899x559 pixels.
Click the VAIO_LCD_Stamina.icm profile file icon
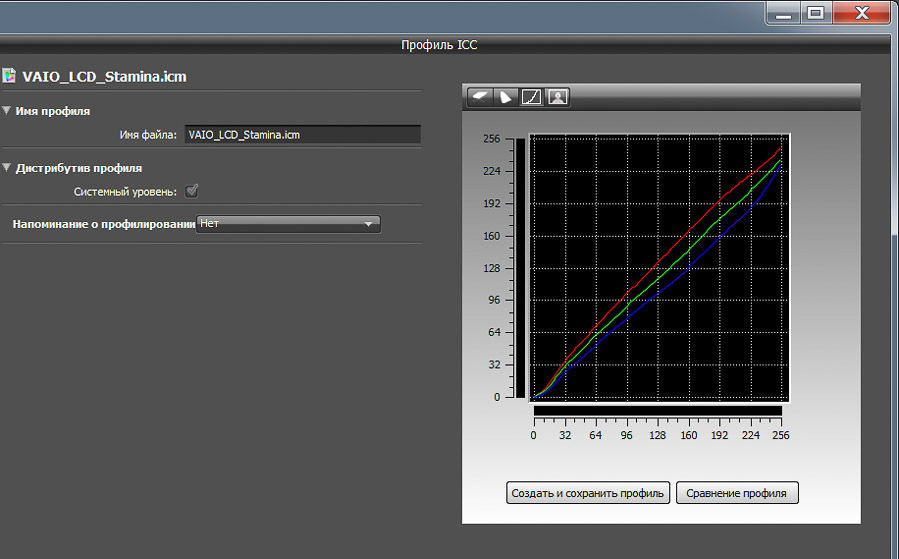9,76
